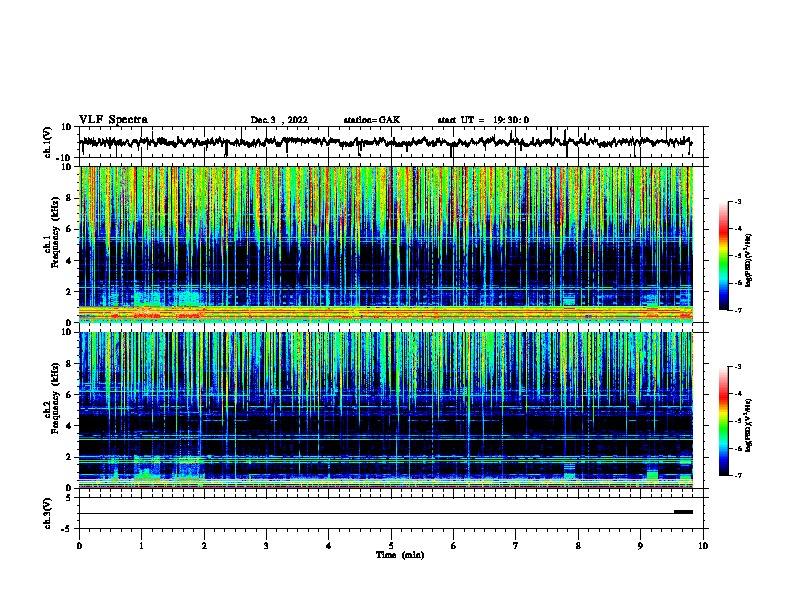Click the thick black bar in ch.3 panel
Image resolution: width=792 pixels, height=612 pixels.
[x=683, y=512]
